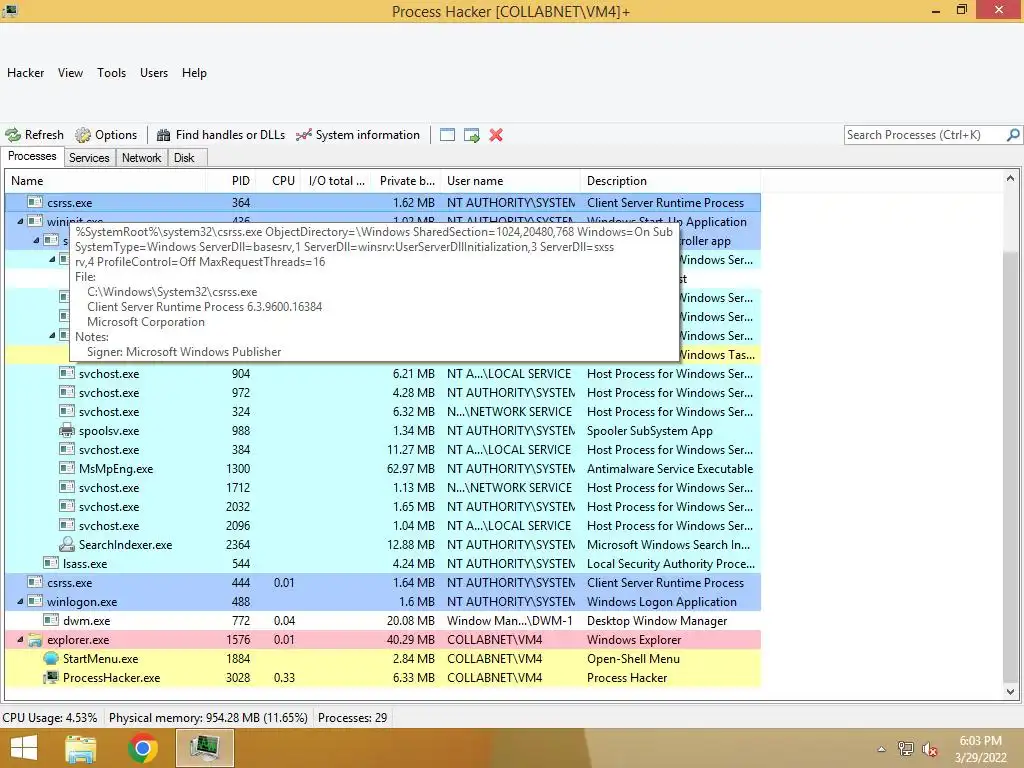
Task: Click the SearchIndexer.exe icon
Action: click(67, 545)
